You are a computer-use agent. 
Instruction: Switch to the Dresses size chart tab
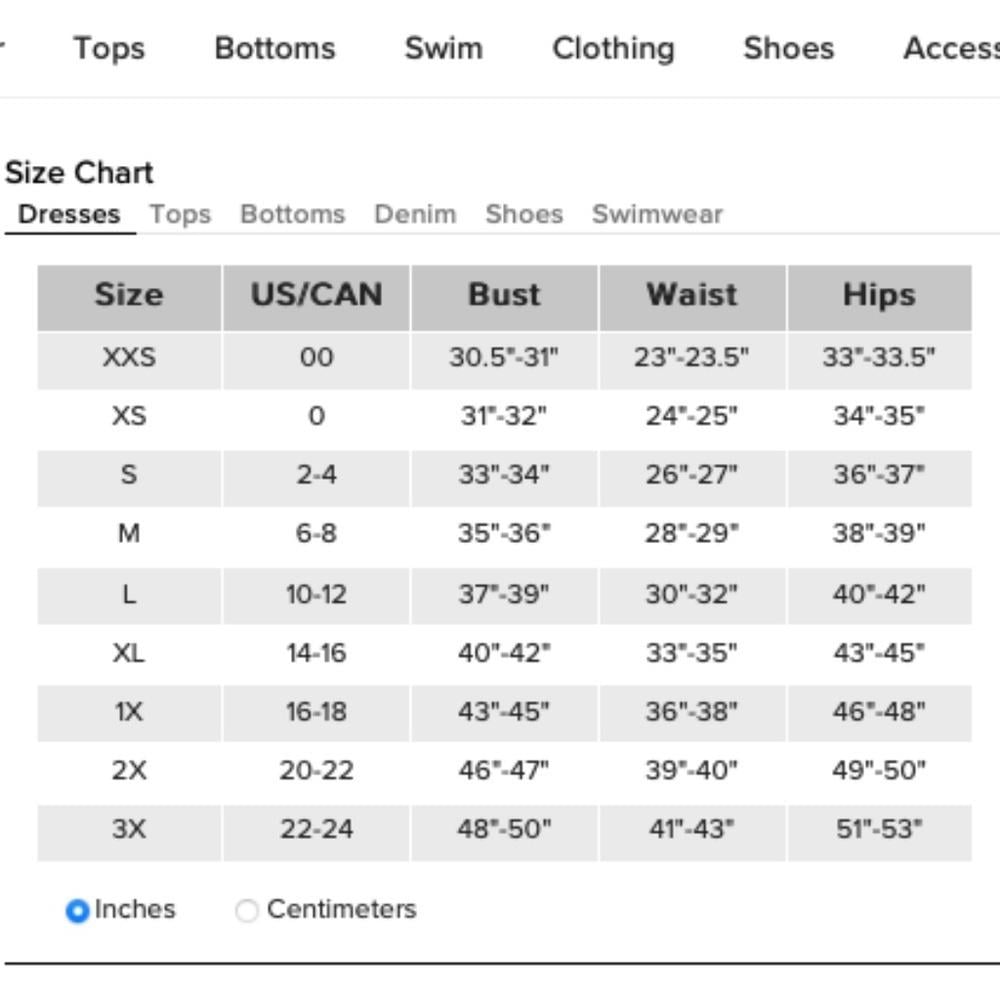click(70, 214)
